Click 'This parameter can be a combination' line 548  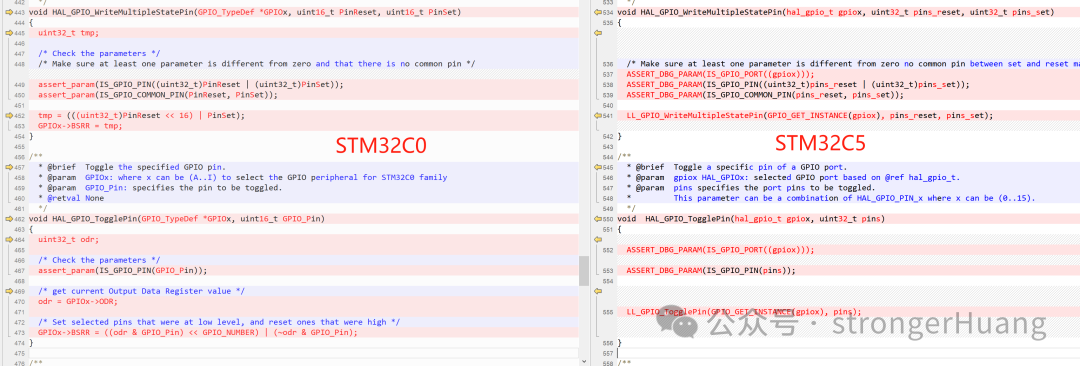[854, 198]
